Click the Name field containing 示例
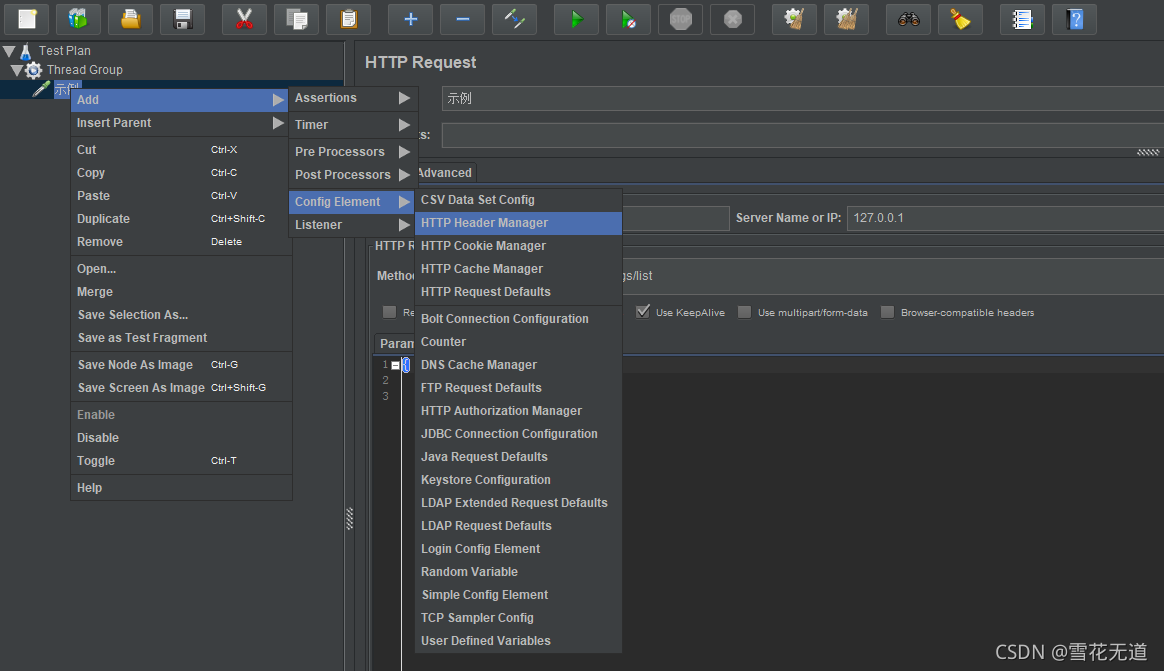The height and width of the screenshot is (671, 1164). pos(802,98)
